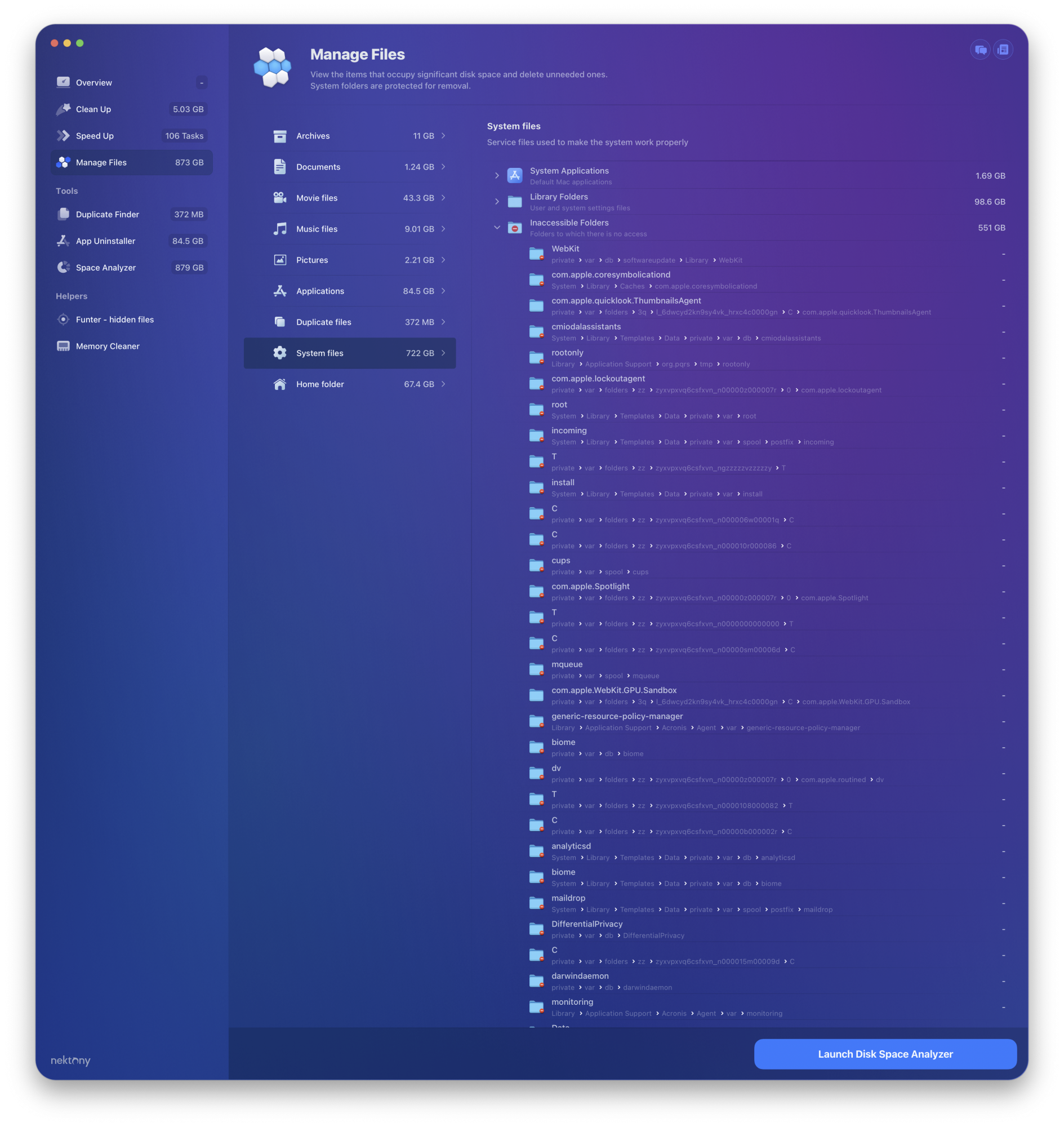
Task: Open the Memory Cleaner helper
Action: point(132,346)
